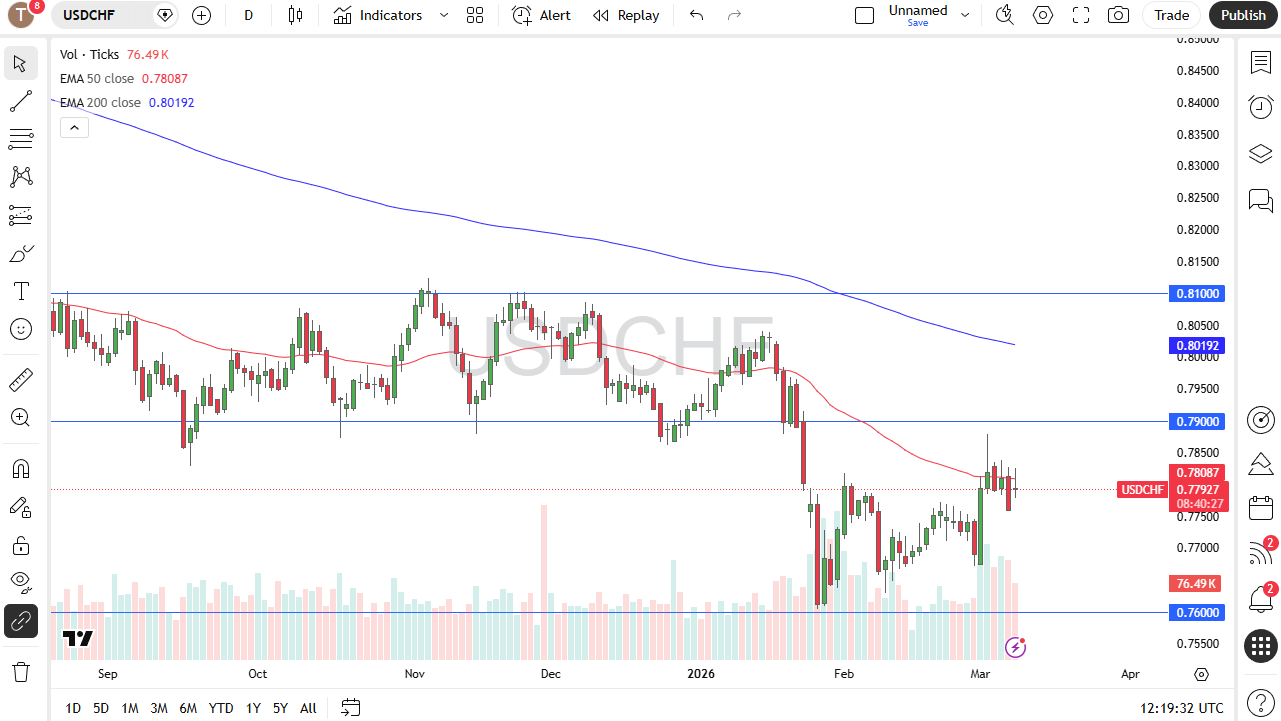Open the TradingView logo link

point(78,639)
